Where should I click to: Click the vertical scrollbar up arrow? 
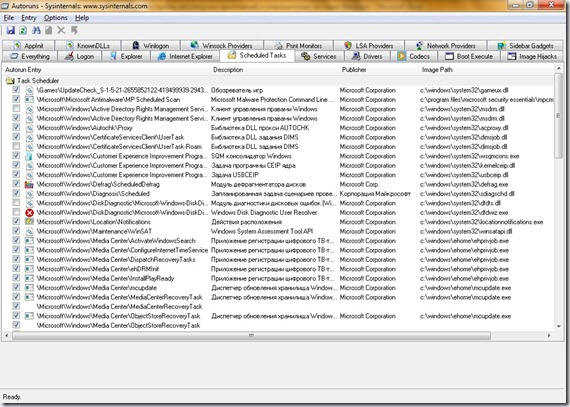(559, 68)
